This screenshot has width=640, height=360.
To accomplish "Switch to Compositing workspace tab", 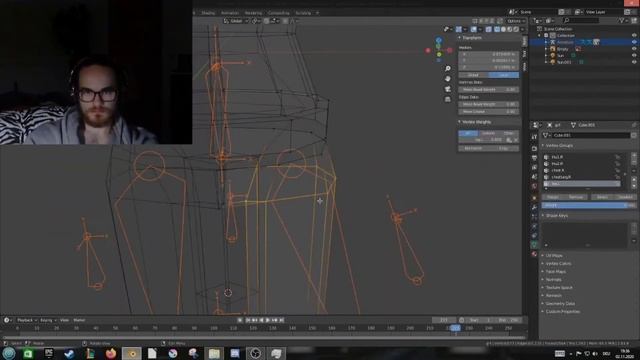I will click(279, 13).
